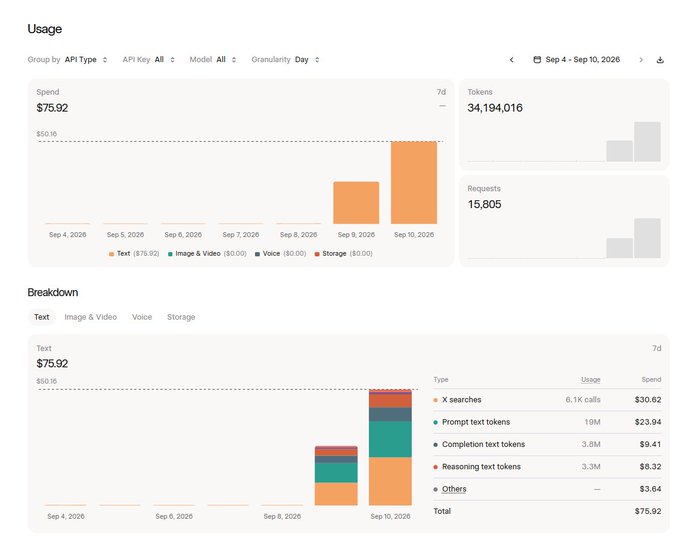Switch to the Storage breakdown tab
Image resolution: width=680 pixels, height=538 pixels.
tap(181, 317)
